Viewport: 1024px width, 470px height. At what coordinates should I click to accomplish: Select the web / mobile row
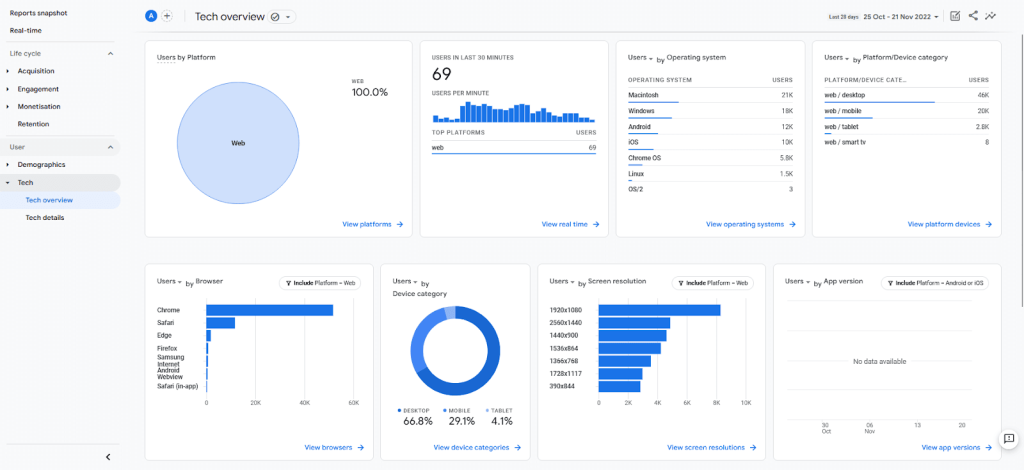(906, 111)
